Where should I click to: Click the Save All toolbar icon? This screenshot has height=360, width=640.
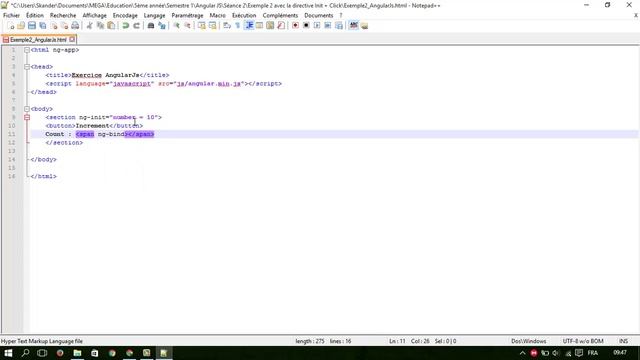tap(42, 26)
